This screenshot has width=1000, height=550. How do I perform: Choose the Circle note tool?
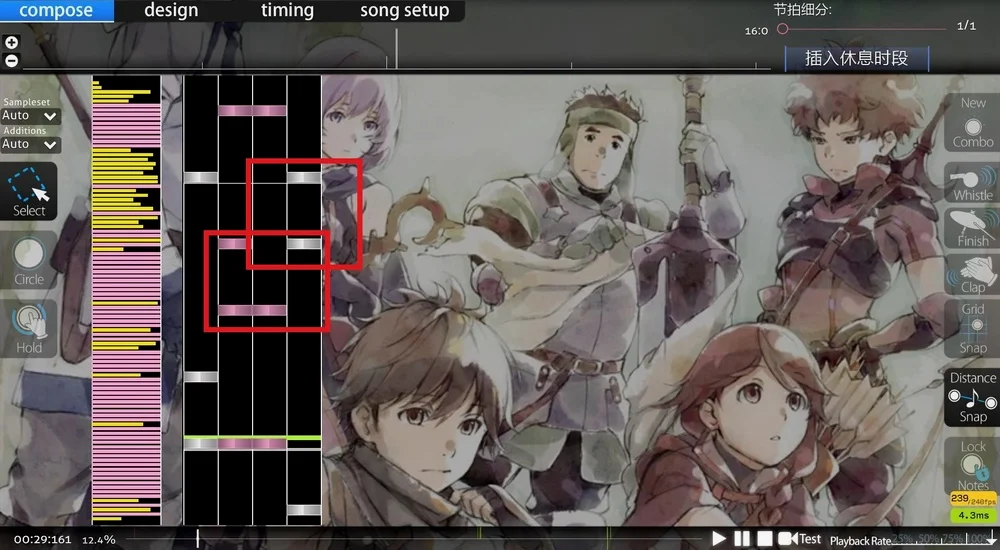click(29, 262)
